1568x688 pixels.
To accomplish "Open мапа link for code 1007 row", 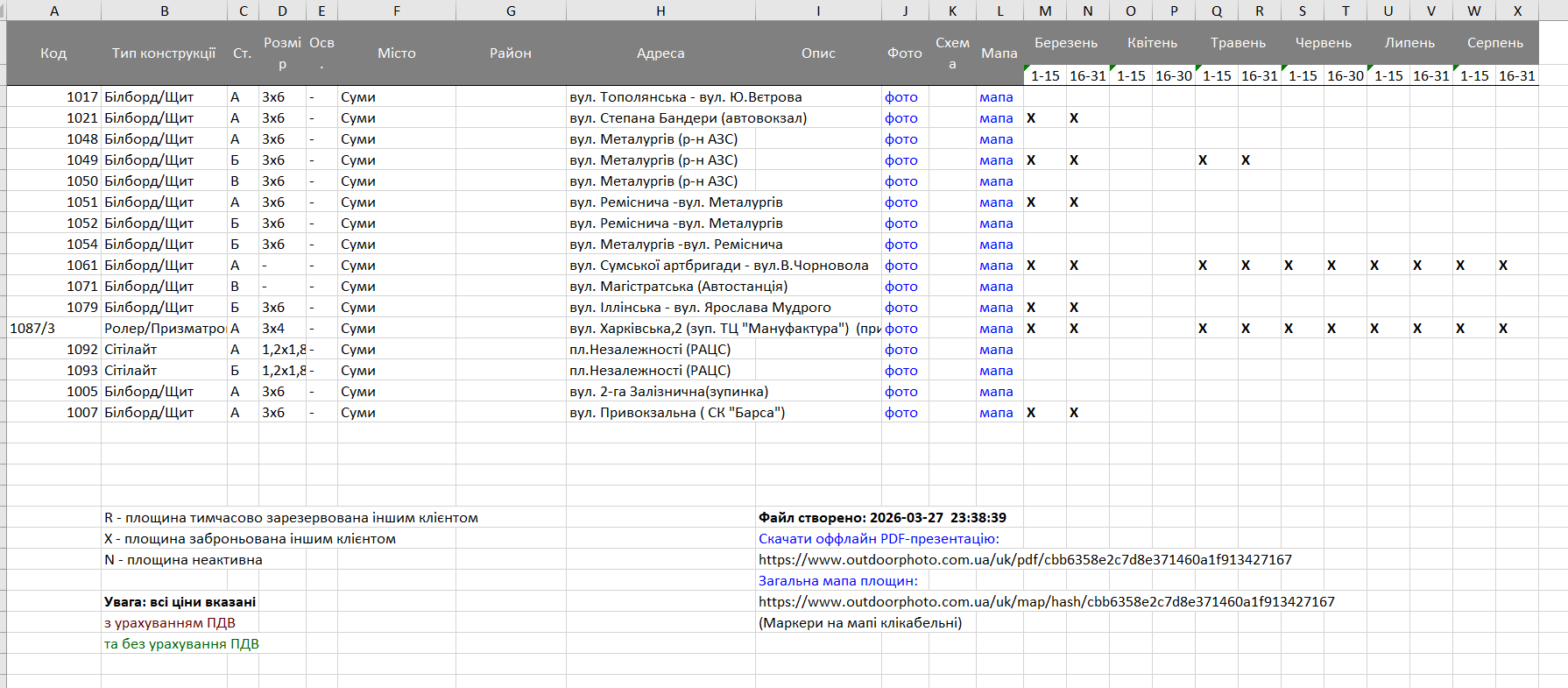I will (x=996, y=413).
